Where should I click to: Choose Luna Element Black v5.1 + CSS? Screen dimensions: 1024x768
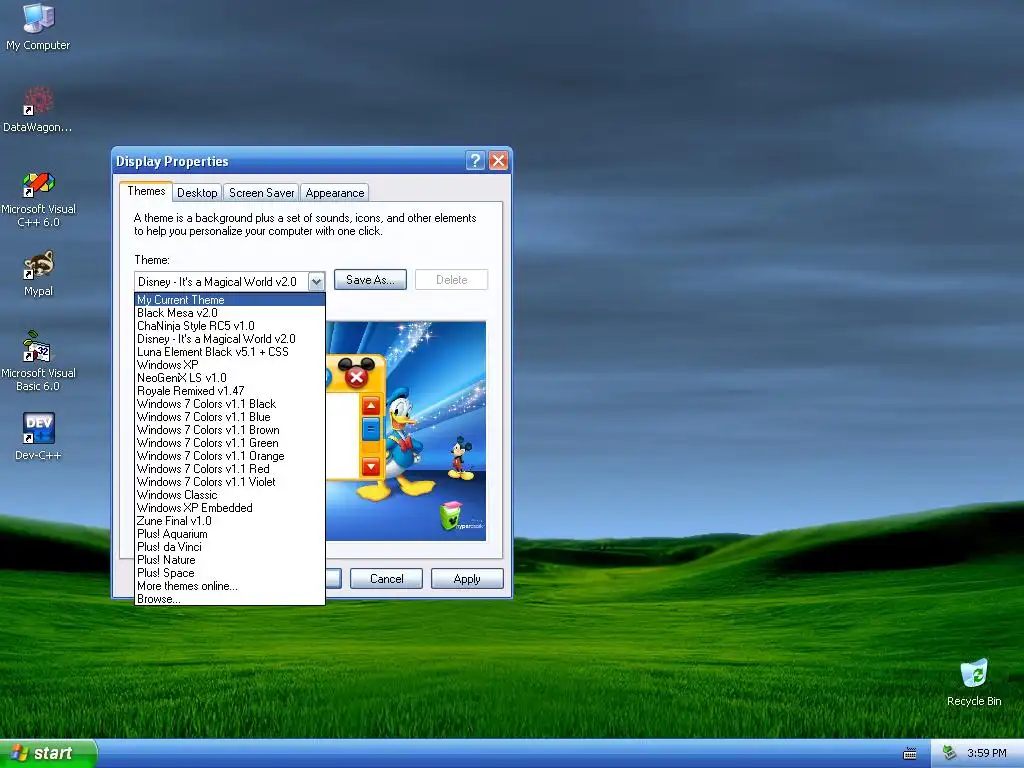coord(230,352)
